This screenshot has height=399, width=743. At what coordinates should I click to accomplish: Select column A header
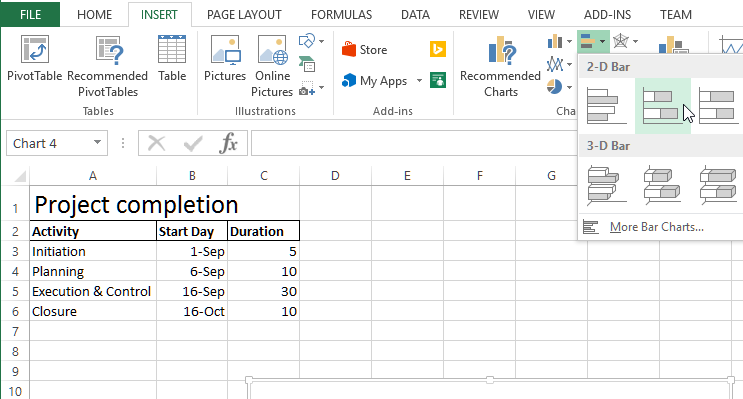coord(93,176)
